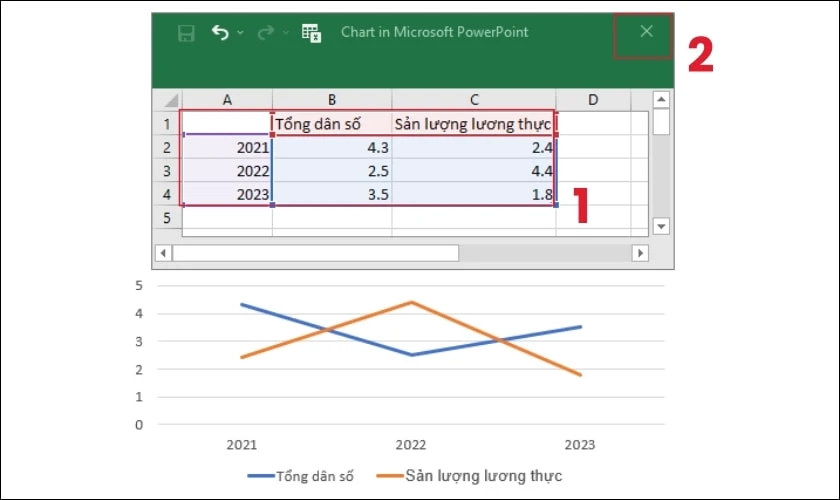Click the 2023 chart axis label
The image size is (840, 500).
point(580,445)
